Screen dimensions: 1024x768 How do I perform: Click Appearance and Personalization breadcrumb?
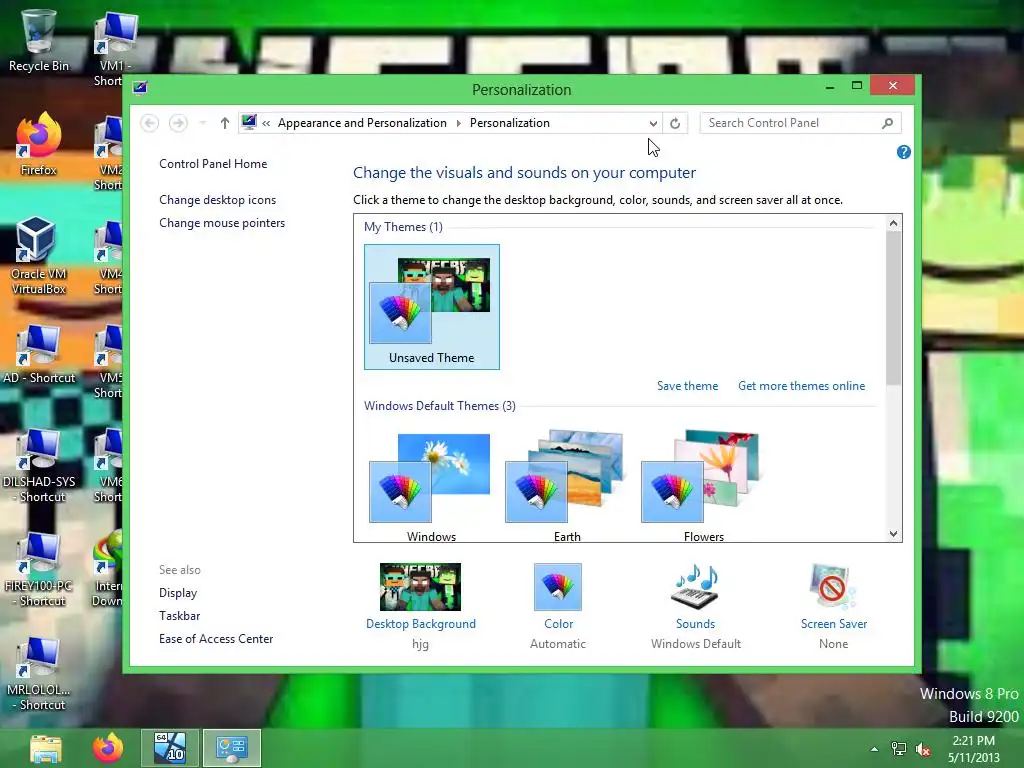click(x=362, y=123)
